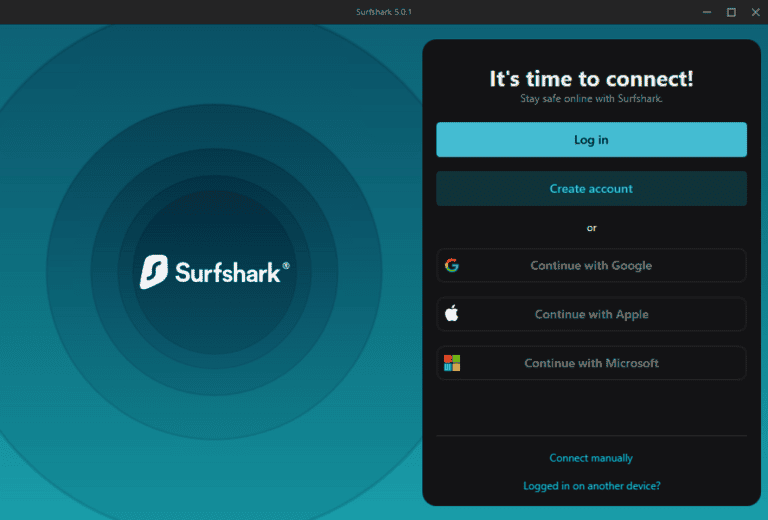This screenshot has height=520, width=768.
Task: Select the Create account button
Action: pos(591,189)
